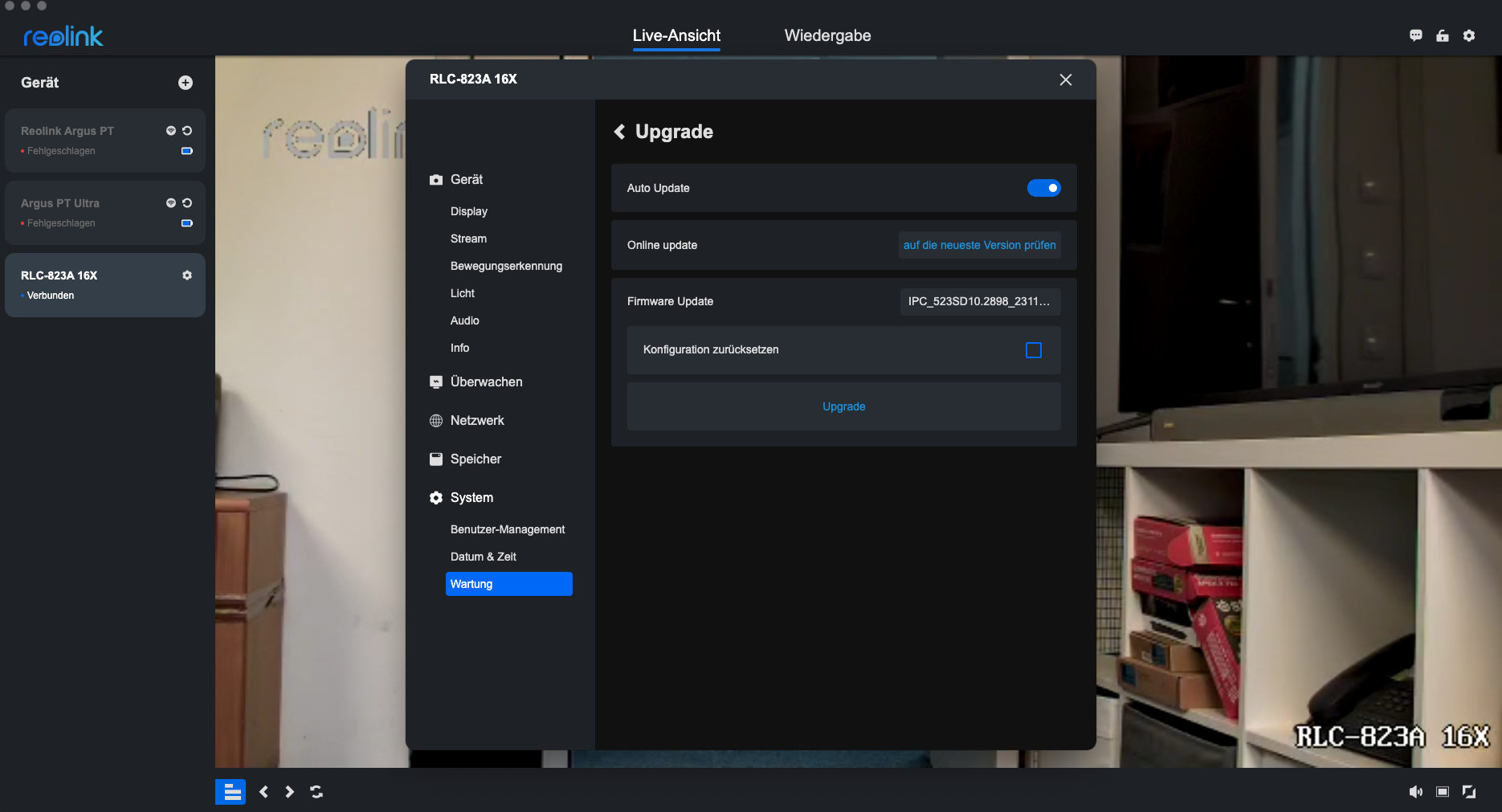Open Datum & Zeit settings
Viewport: 1502px width, 812px height.
coord(484,557)
